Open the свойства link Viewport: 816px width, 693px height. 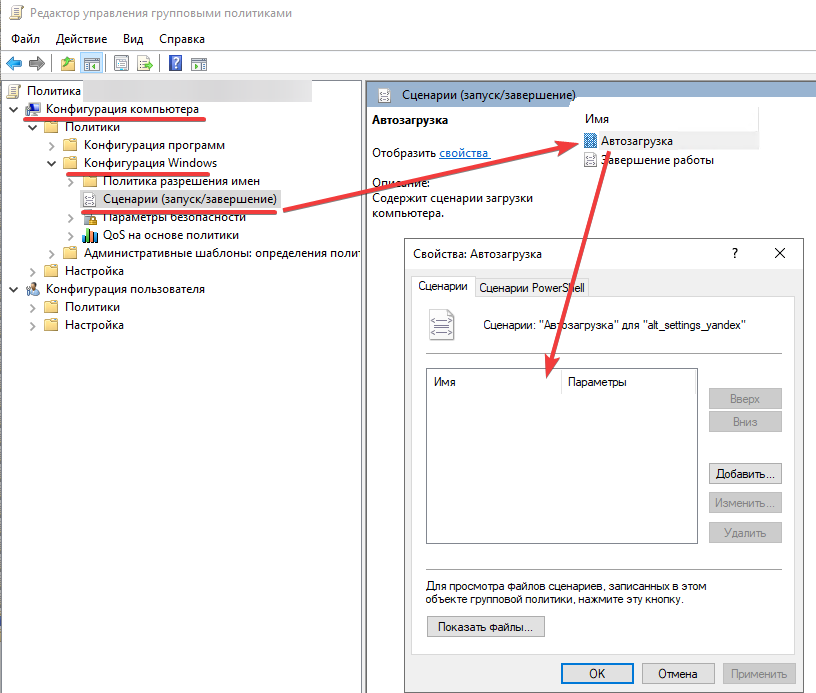click(464, 153)
